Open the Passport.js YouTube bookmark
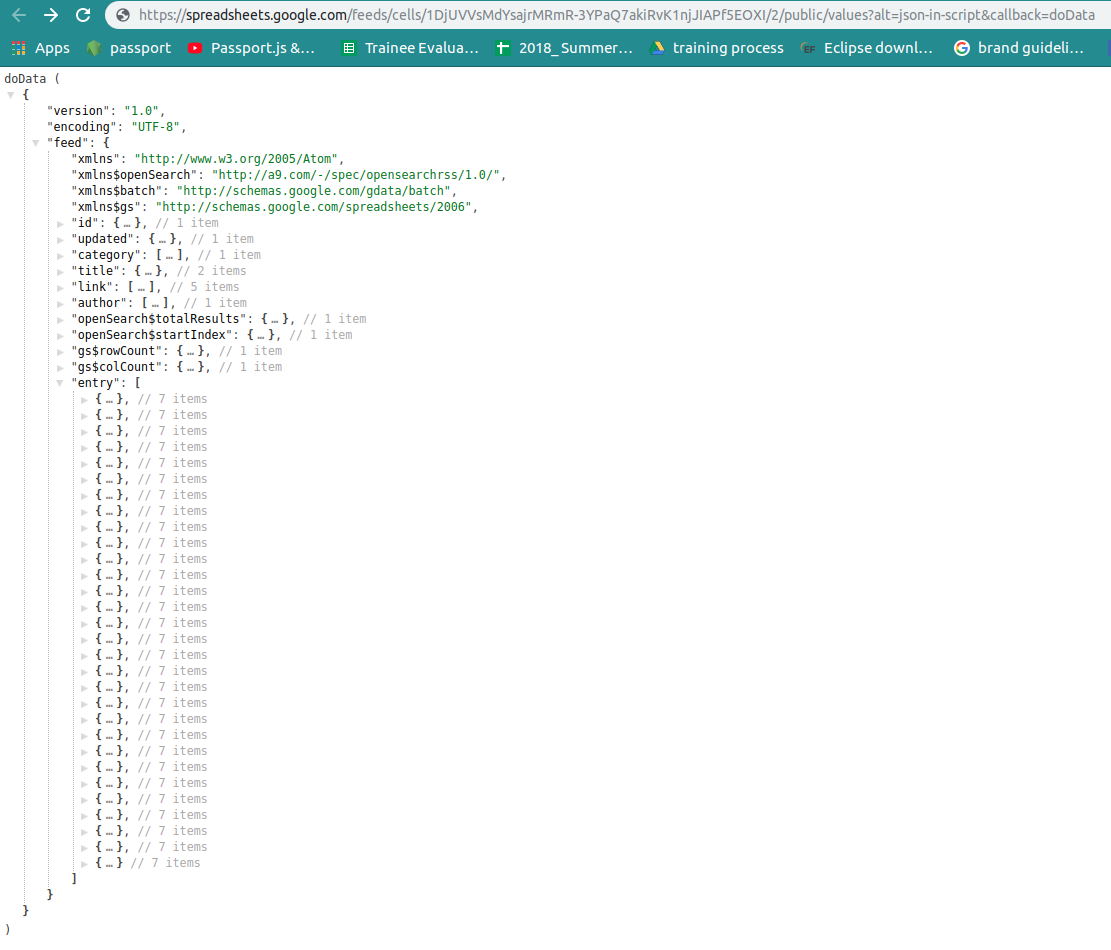This screenshot has height=950, width=1111. click(x=252, y=48)
